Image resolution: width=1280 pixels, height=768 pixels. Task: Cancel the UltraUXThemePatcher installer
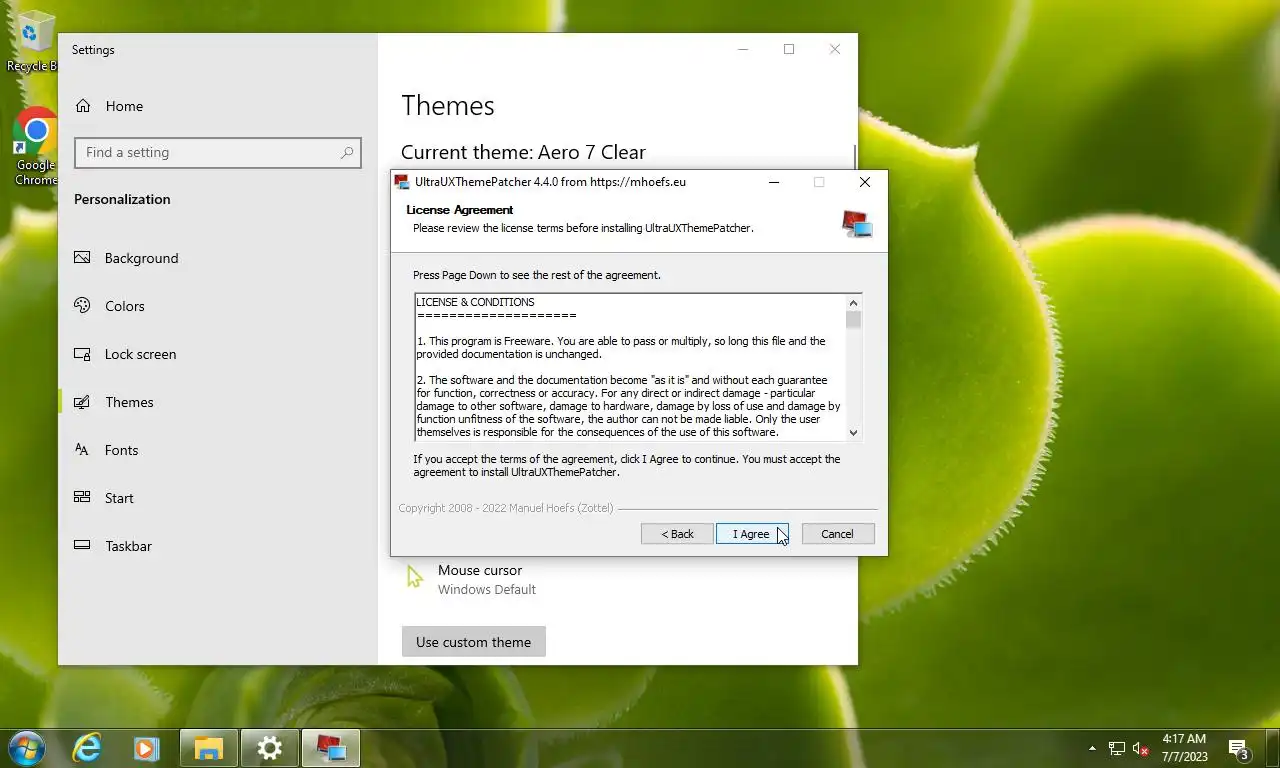point(838,534)
